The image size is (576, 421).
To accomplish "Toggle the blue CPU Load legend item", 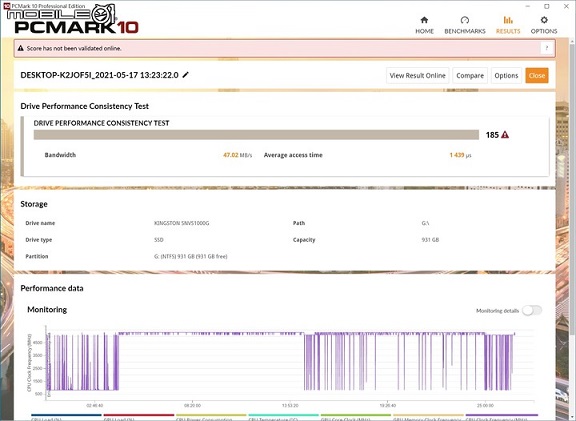I will tap(66, 417).
